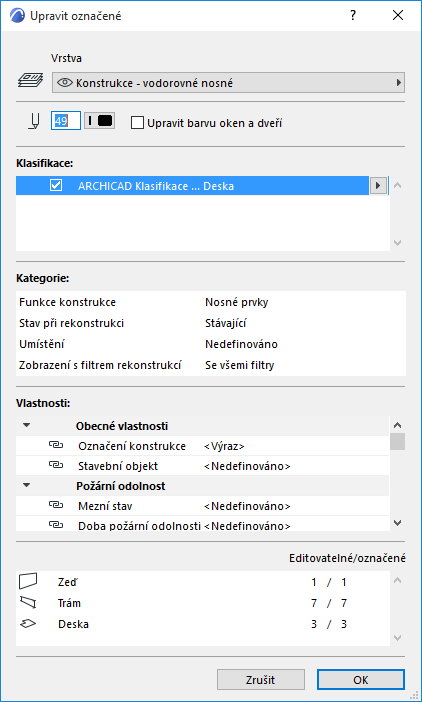The height and width of the screenshot is (702, 422).
Task: Click Stavební objekt property name
Action: 118,466
